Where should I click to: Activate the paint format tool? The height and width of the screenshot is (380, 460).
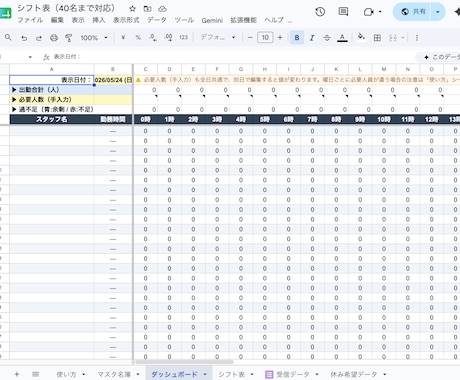click(x=69, y=38)
